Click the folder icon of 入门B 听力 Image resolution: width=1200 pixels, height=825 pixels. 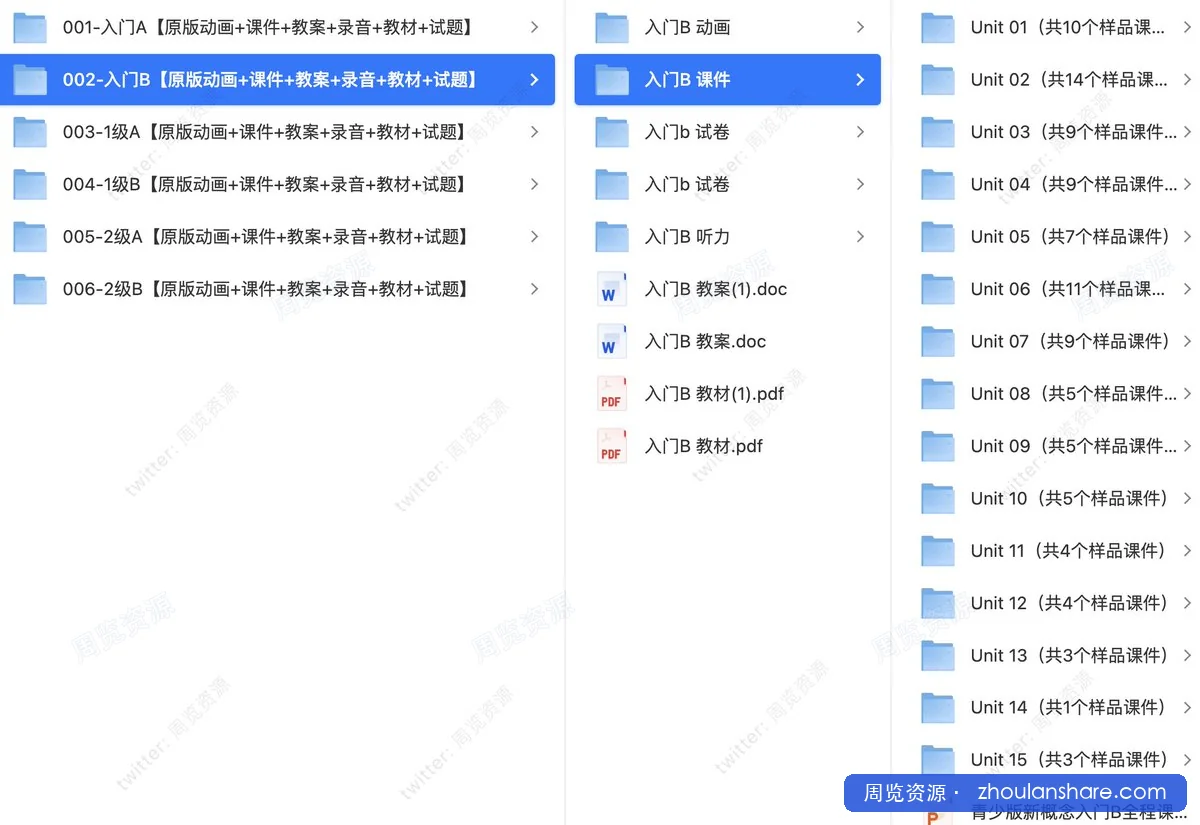click(612, 237)
